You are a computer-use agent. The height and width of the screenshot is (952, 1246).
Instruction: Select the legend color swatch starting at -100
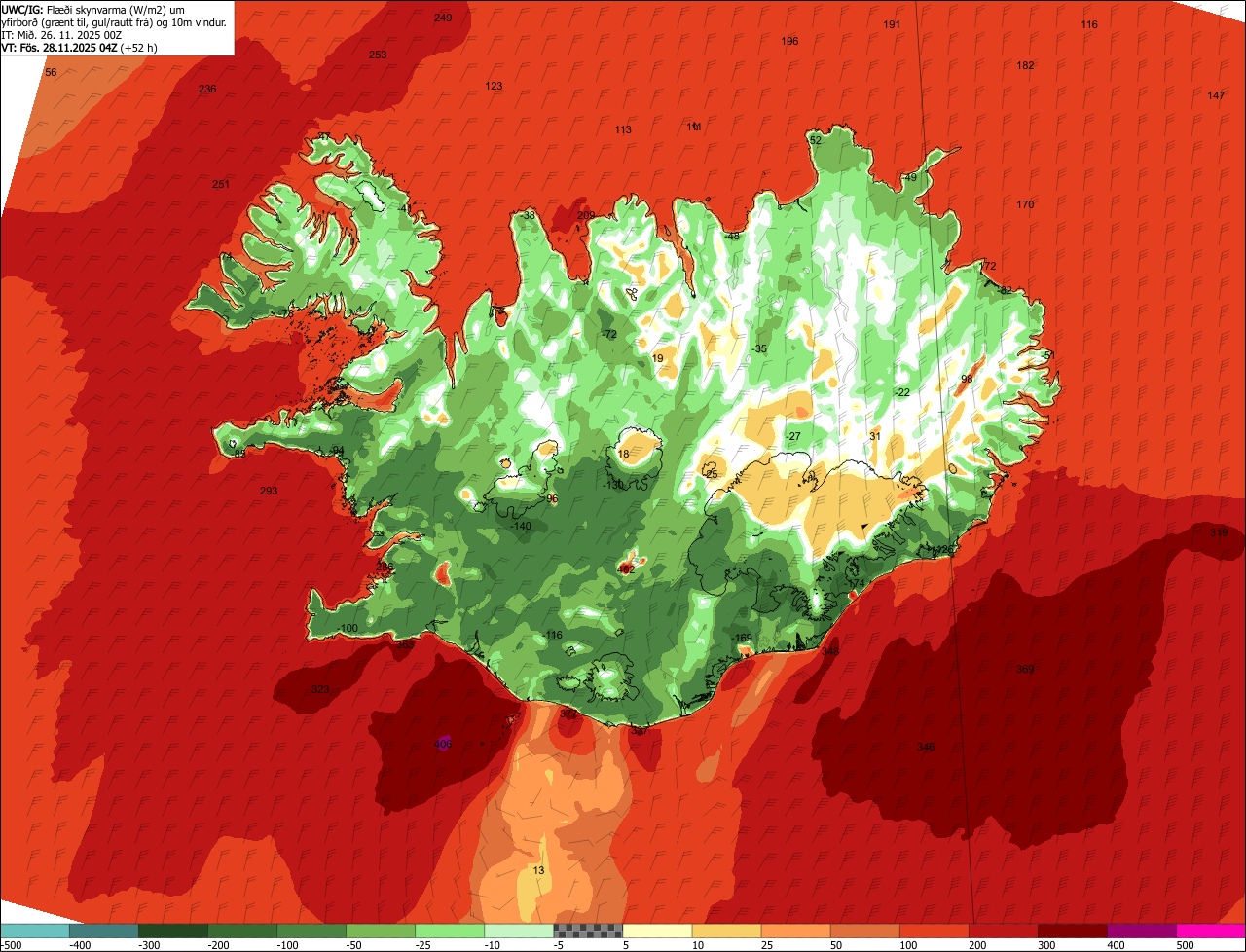coord(311,930)
